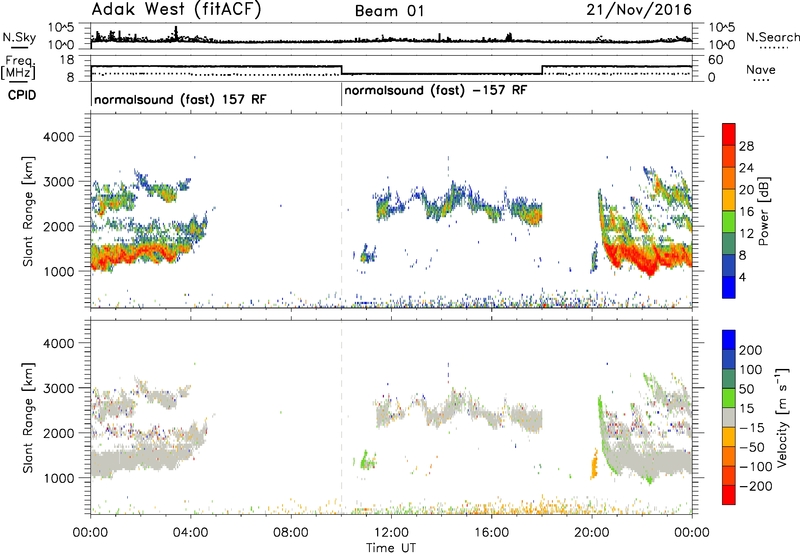Click the 'Velocity [m s-1]' colorbar title
800x554 pixels.
pyautogui.click(x=782, y=417)
